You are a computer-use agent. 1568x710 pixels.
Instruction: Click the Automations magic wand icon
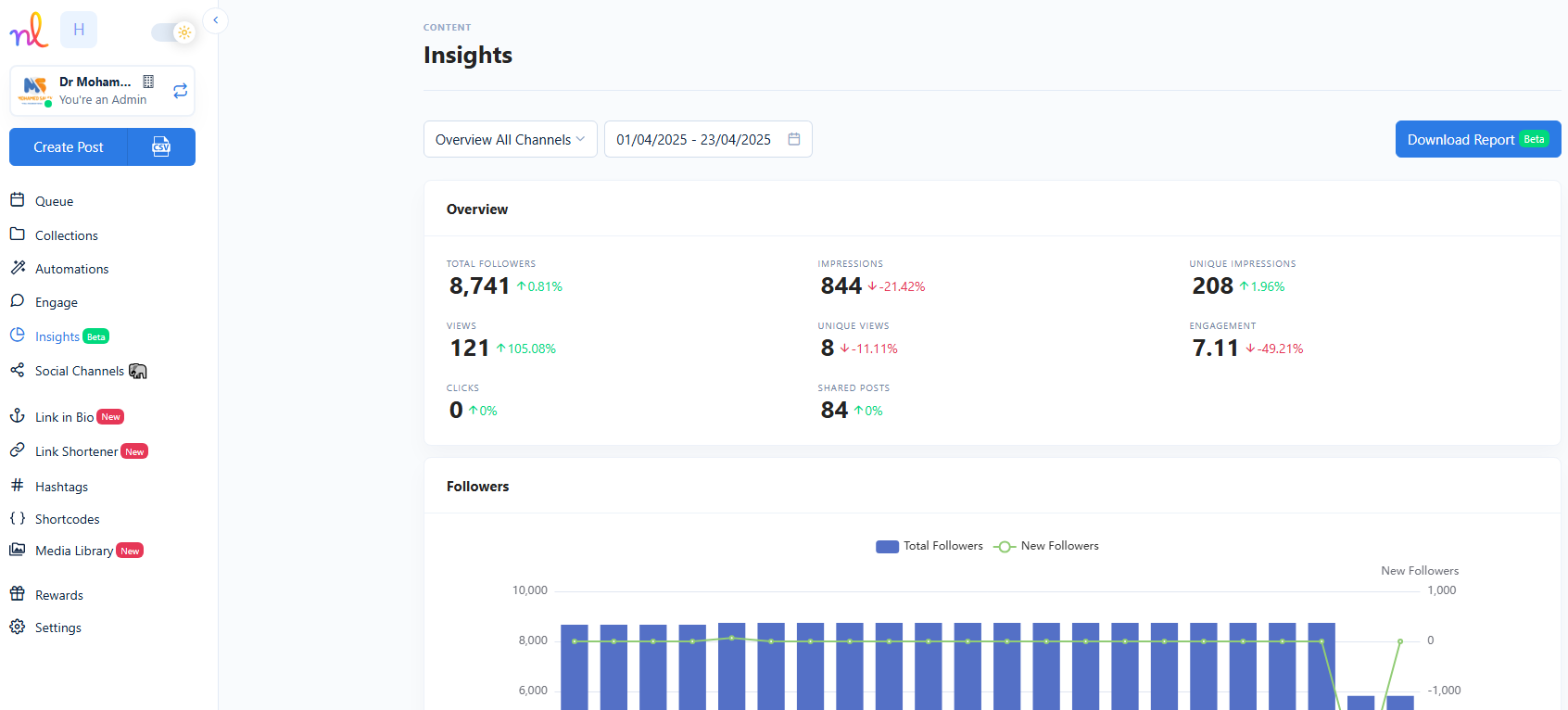click(18, 268)
